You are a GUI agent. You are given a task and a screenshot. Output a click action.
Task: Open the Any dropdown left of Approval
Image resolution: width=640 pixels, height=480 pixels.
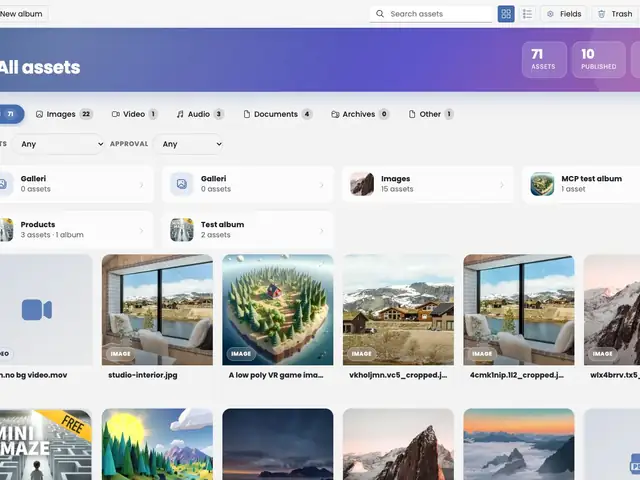58,144
